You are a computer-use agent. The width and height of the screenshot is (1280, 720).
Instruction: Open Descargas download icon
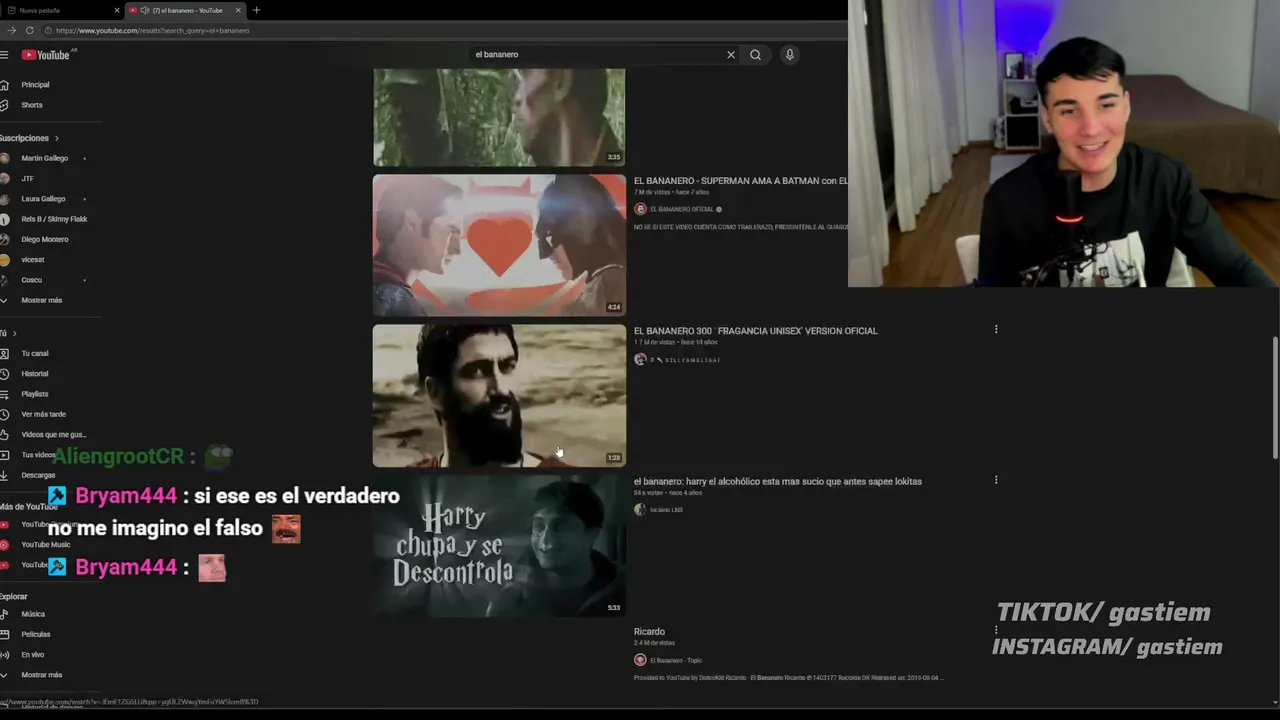5,475
